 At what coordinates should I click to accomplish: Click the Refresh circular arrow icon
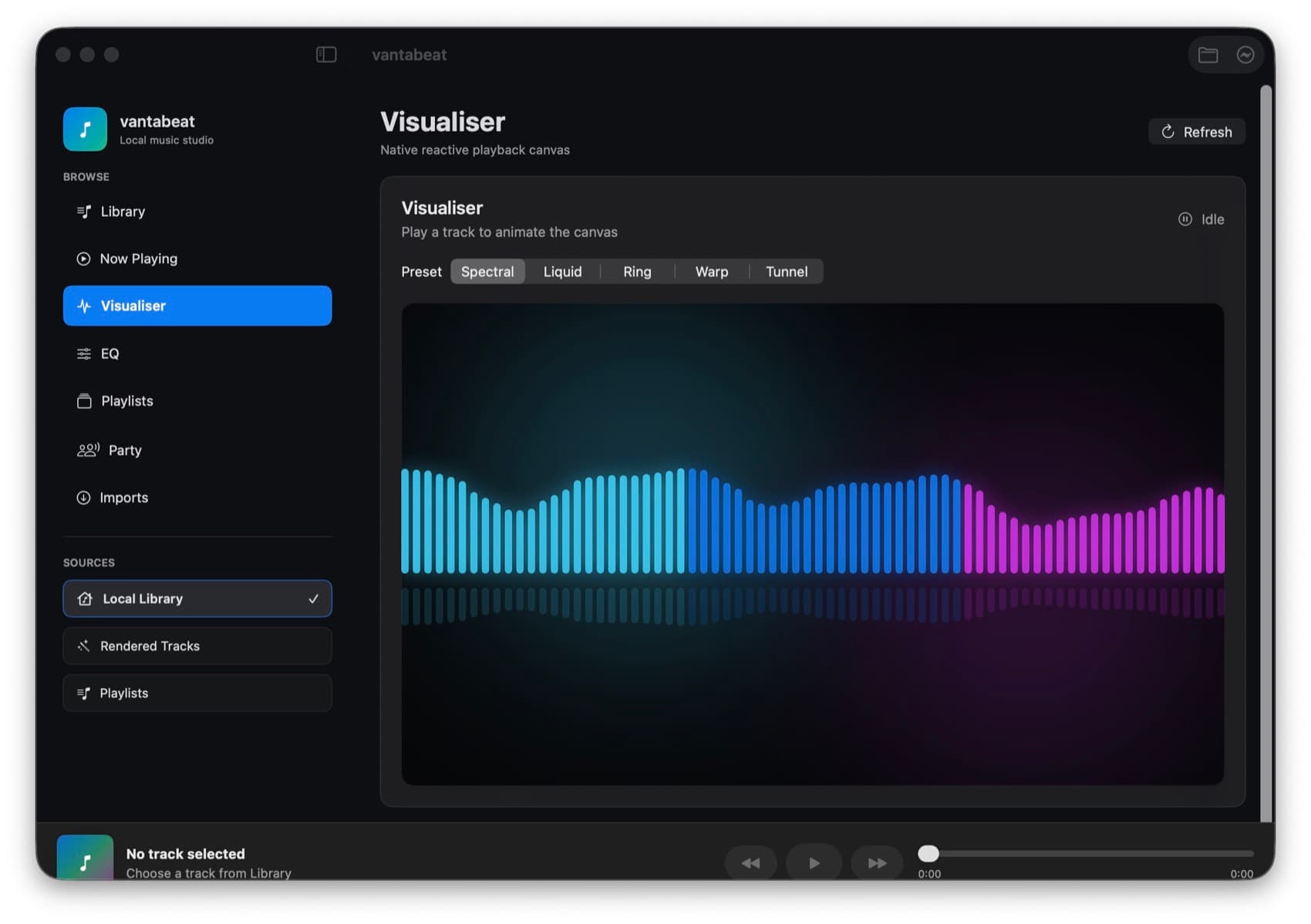click(x=1168, y=132)
